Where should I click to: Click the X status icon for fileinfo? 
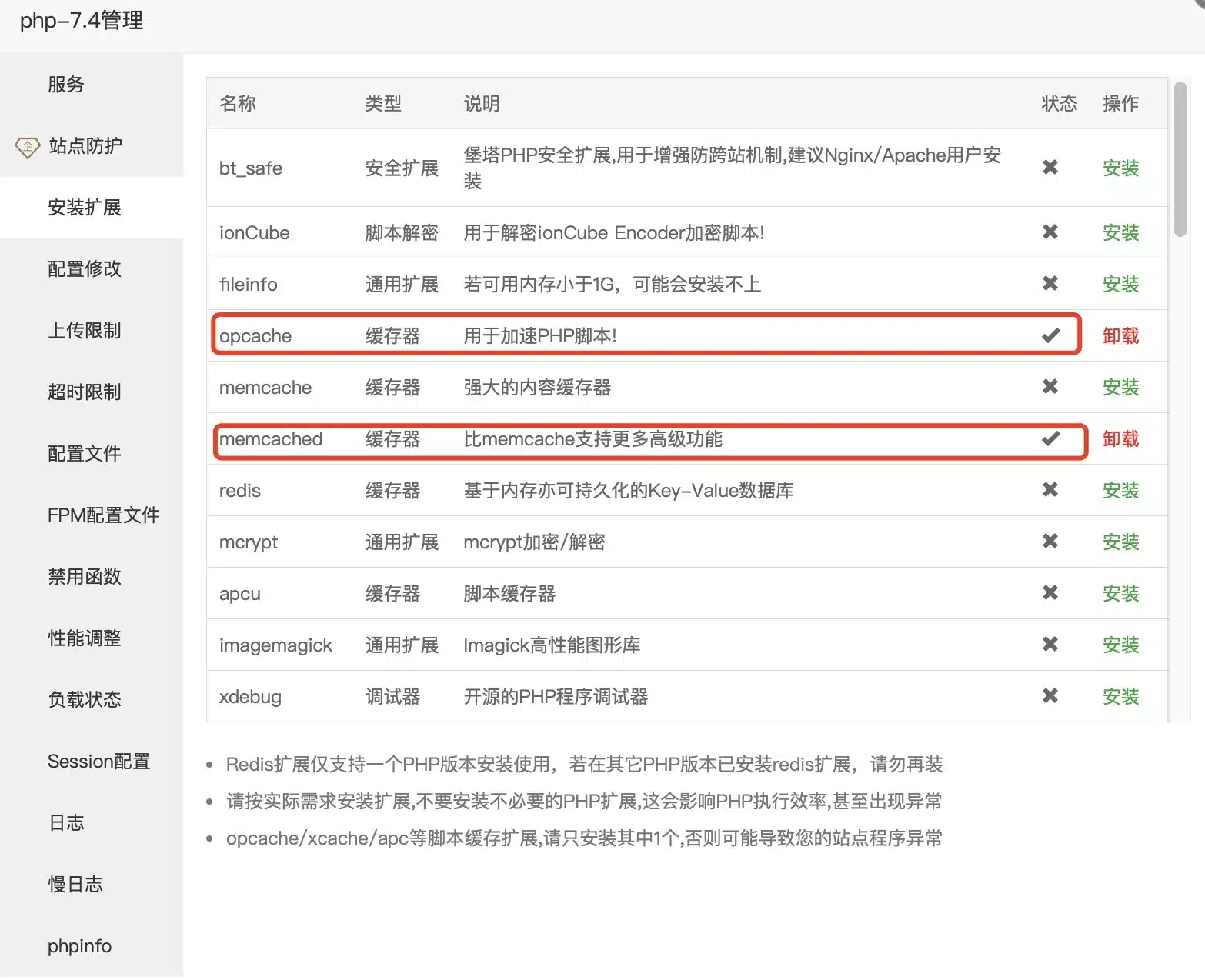pos(1050,283)
